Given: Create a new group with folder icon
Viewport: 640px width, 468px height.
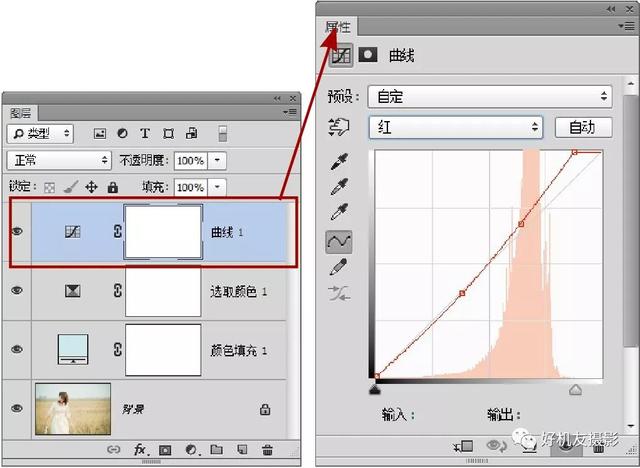Looking at the screenshot, I should (217, 451).
